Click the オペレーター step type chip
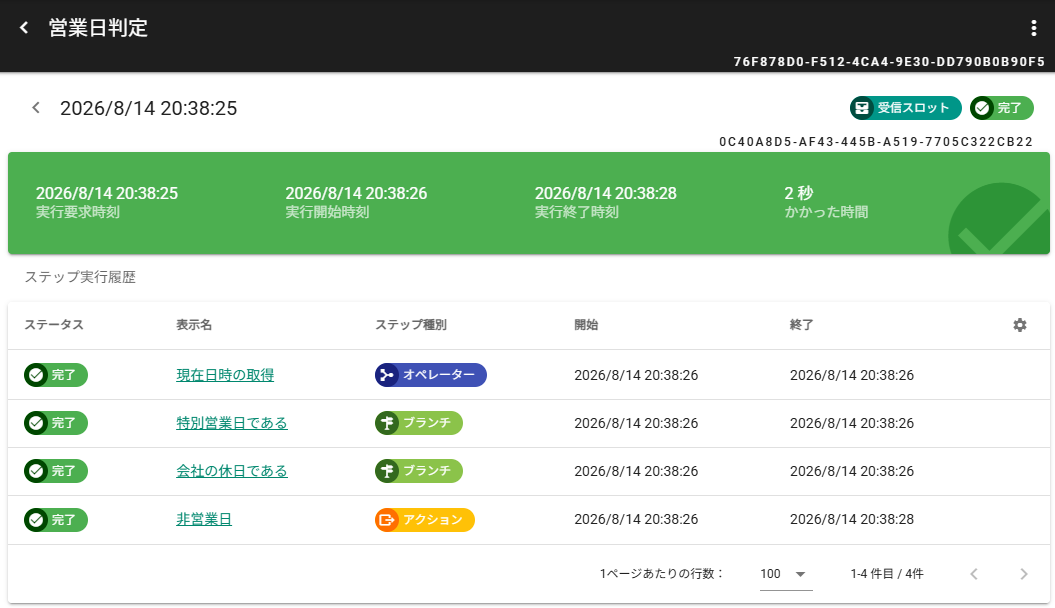 (x=430, y=375)
